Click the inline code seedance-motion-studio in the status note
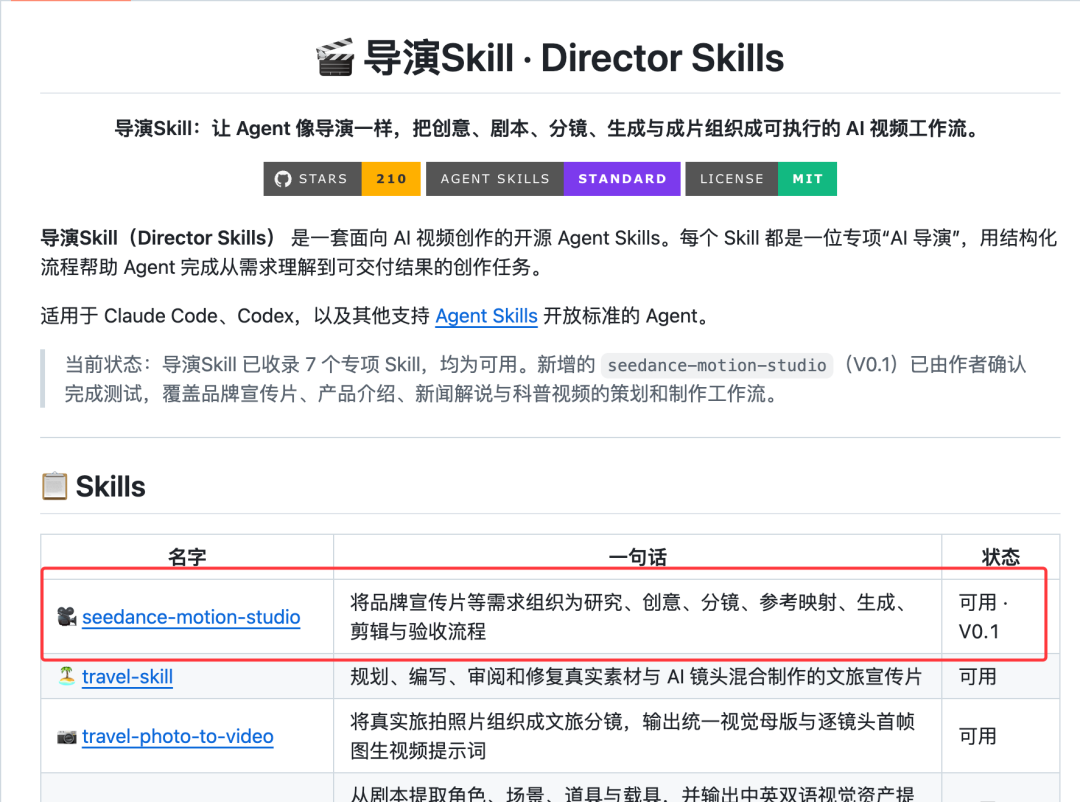 pos(717,365)
